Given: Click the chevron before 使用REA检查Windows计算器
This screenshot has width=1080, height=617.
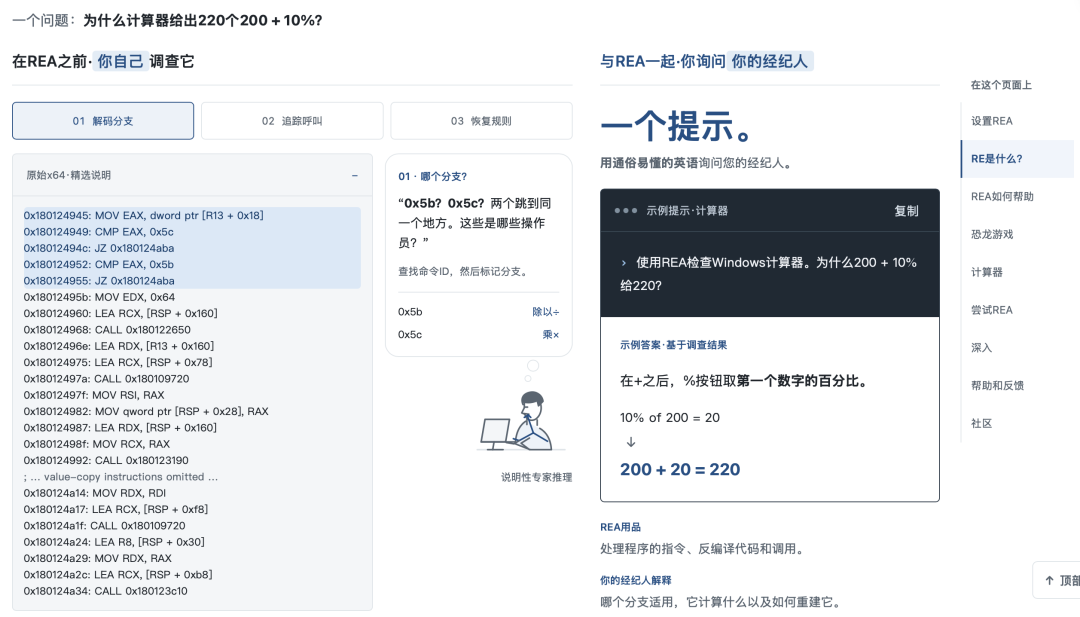Looking at the screenshot, I should point(623,263).
